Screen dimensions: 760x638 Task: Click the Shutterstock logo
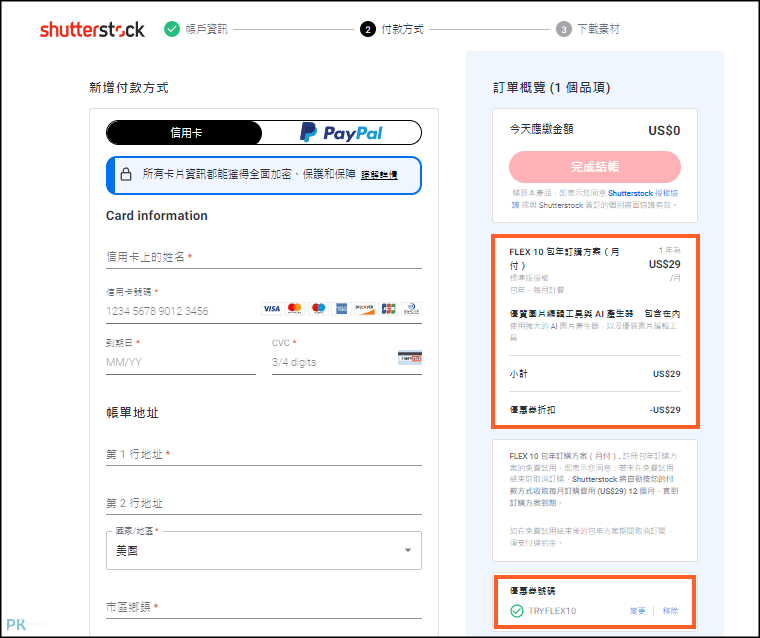(92, 30)
